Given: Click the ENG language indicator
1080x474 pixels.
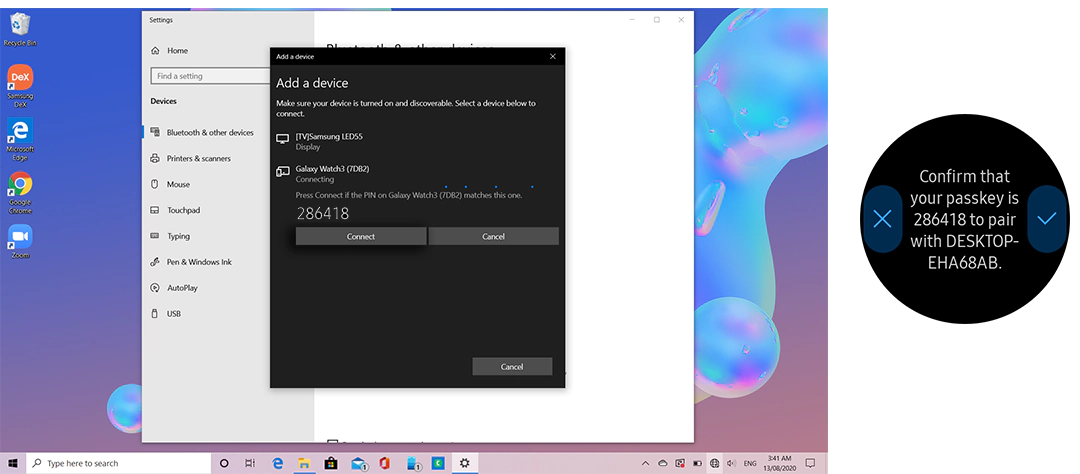Looking at the screenshot, I should pyautogui.click(x=750, y=463).
